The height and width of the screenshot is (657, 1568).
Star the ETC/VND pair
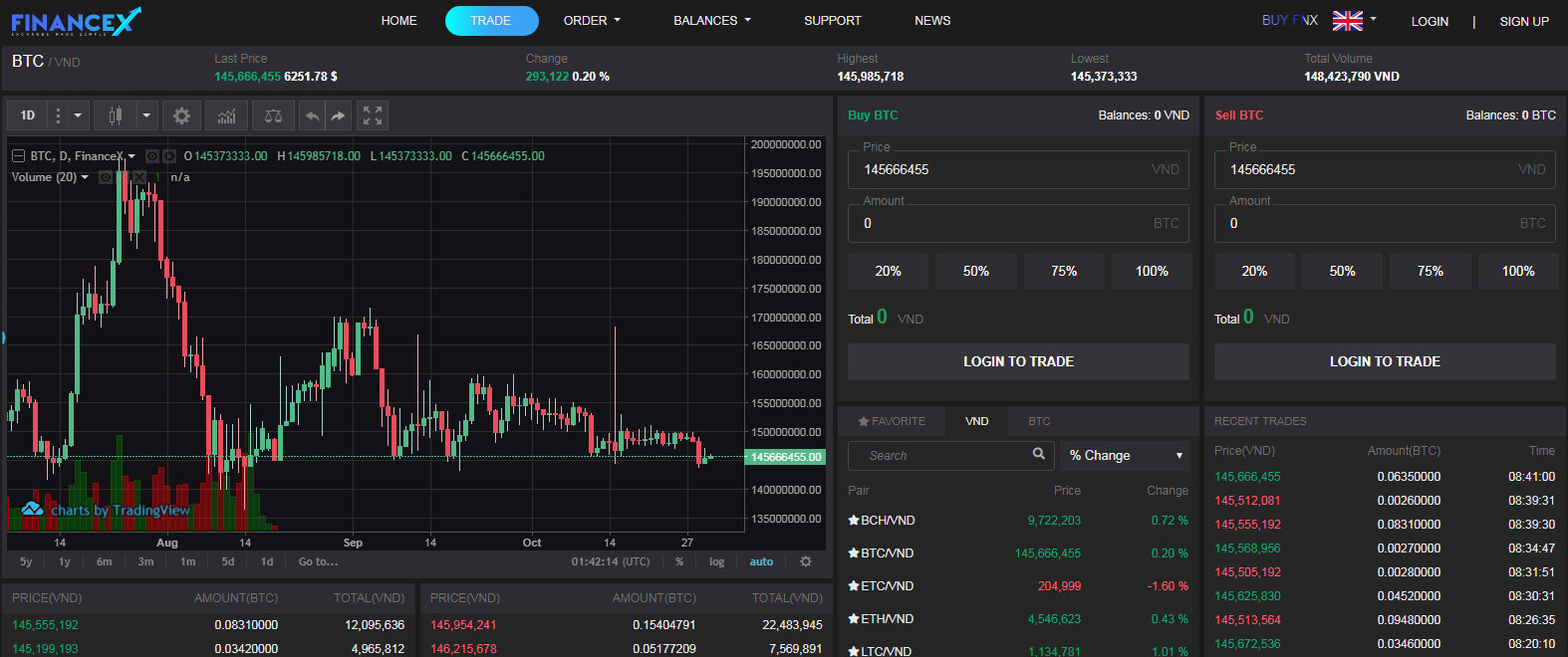853,586
